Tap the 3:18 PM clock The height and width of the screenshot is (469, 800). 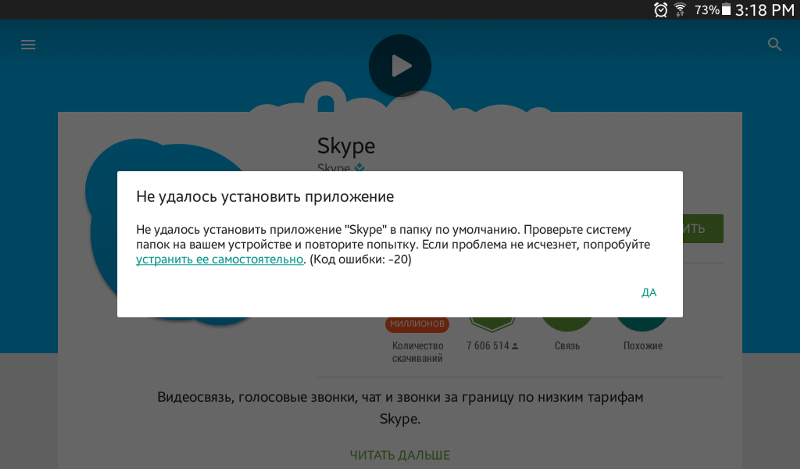coord(764,10)
